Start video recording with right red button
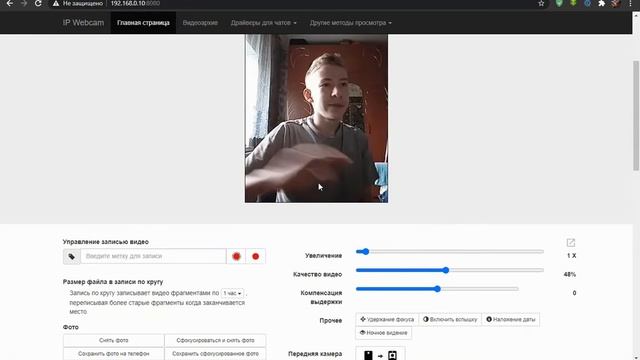This screenshot has width=640, height=360. (256, 256)
